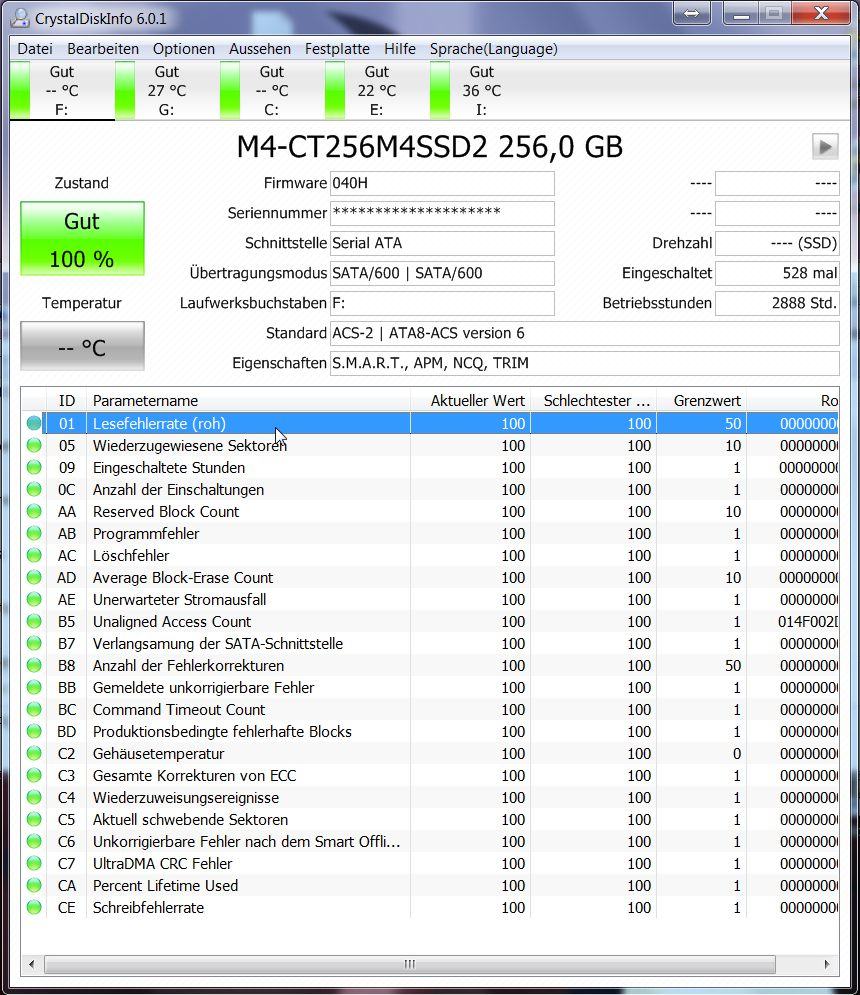Select disk F: in the drive bar

(x=62, y=90)
